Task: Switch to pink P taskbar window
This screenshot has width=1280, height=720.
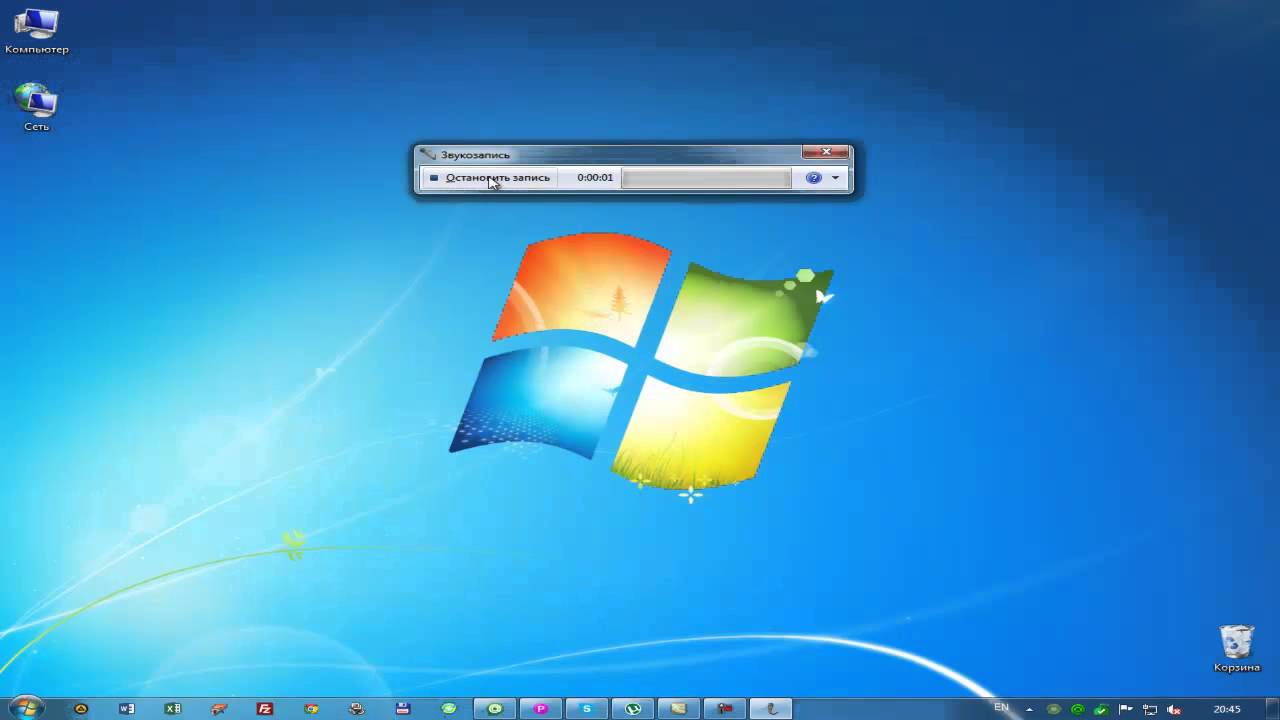Action: (541, 709)
